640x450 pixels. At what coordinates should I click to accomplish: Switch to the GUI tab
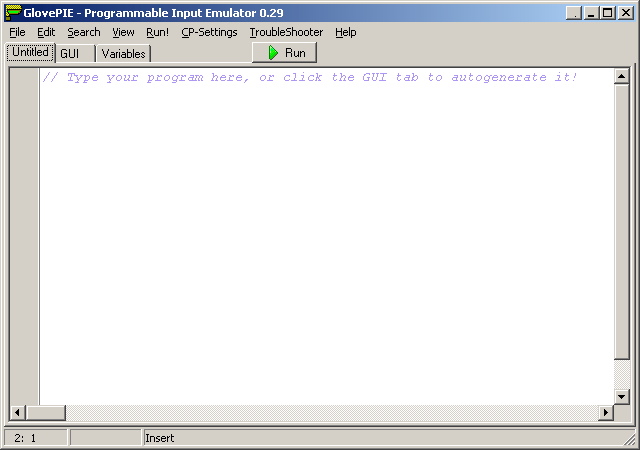[75, 53]
